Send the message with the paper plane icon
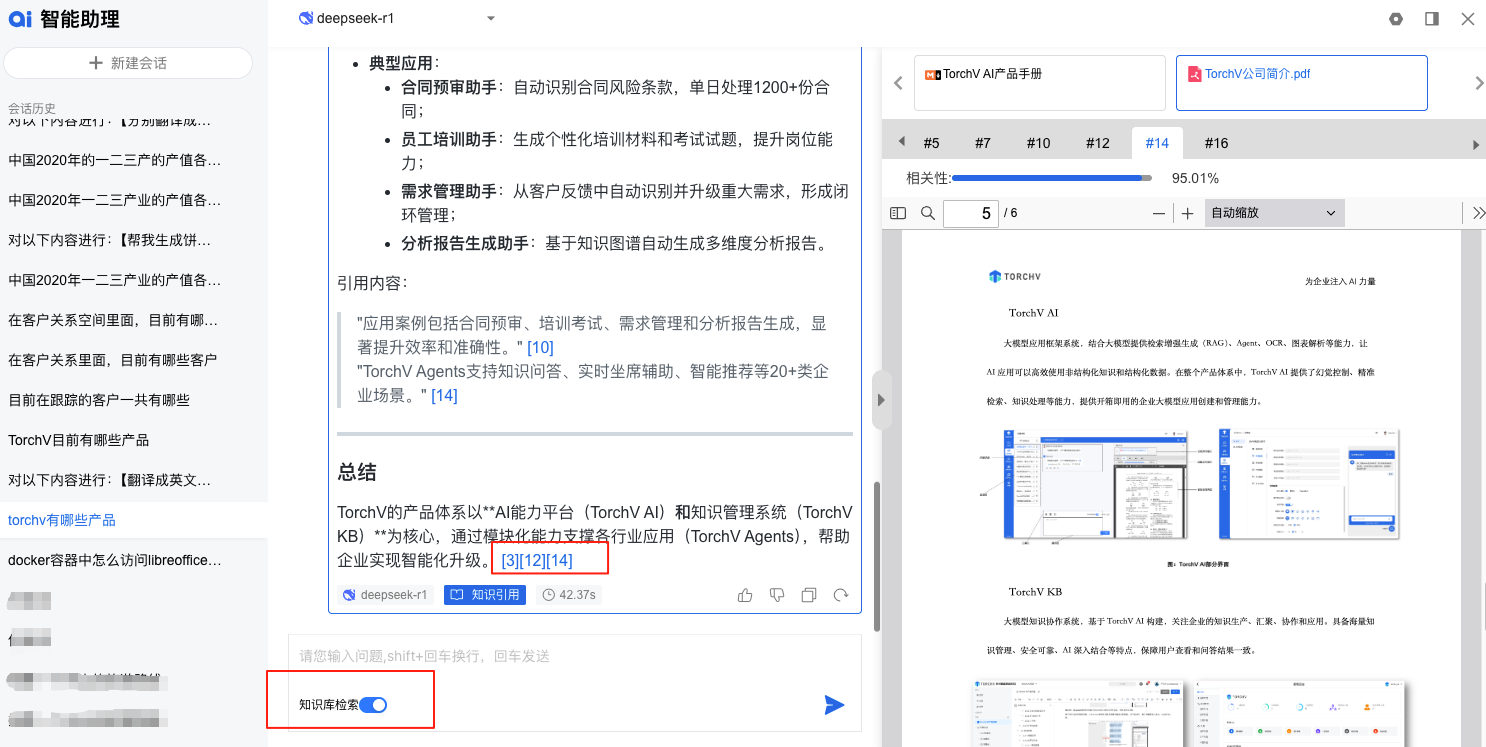This screenshot has height=747, width=1486. (834, 705)
